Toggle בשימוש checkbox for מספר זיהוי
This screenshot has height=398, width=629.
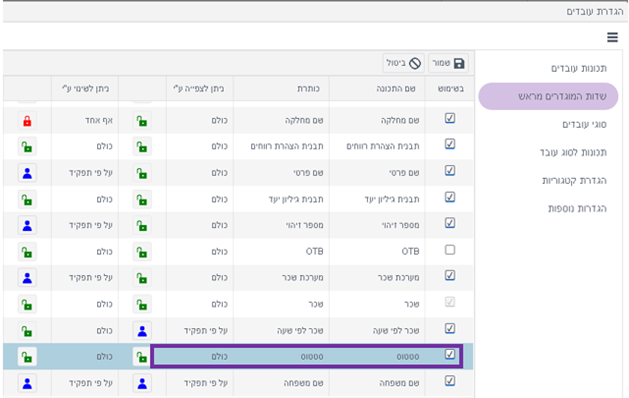(450, 223)
